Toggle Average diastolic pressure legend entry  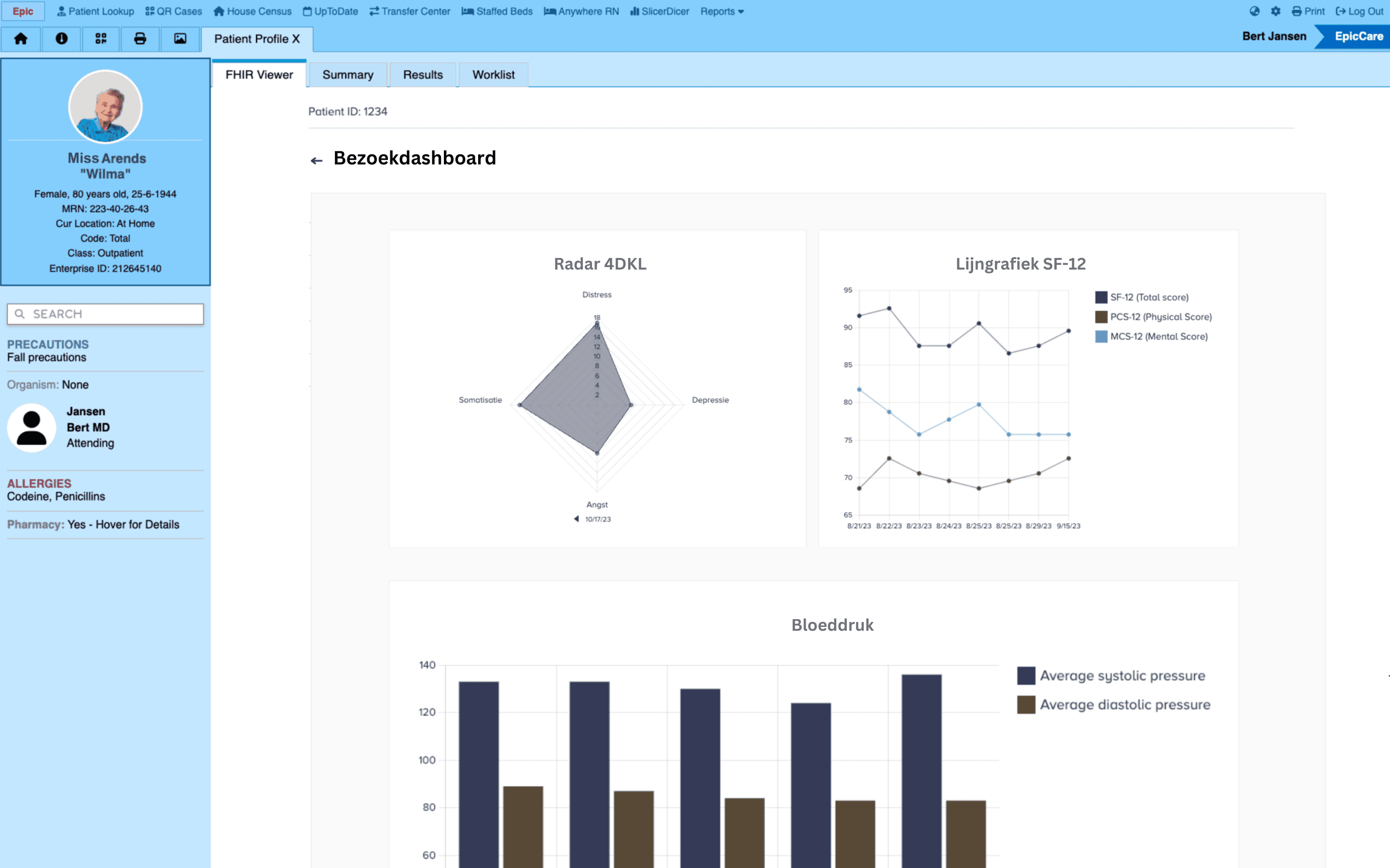click(1124, 705)
